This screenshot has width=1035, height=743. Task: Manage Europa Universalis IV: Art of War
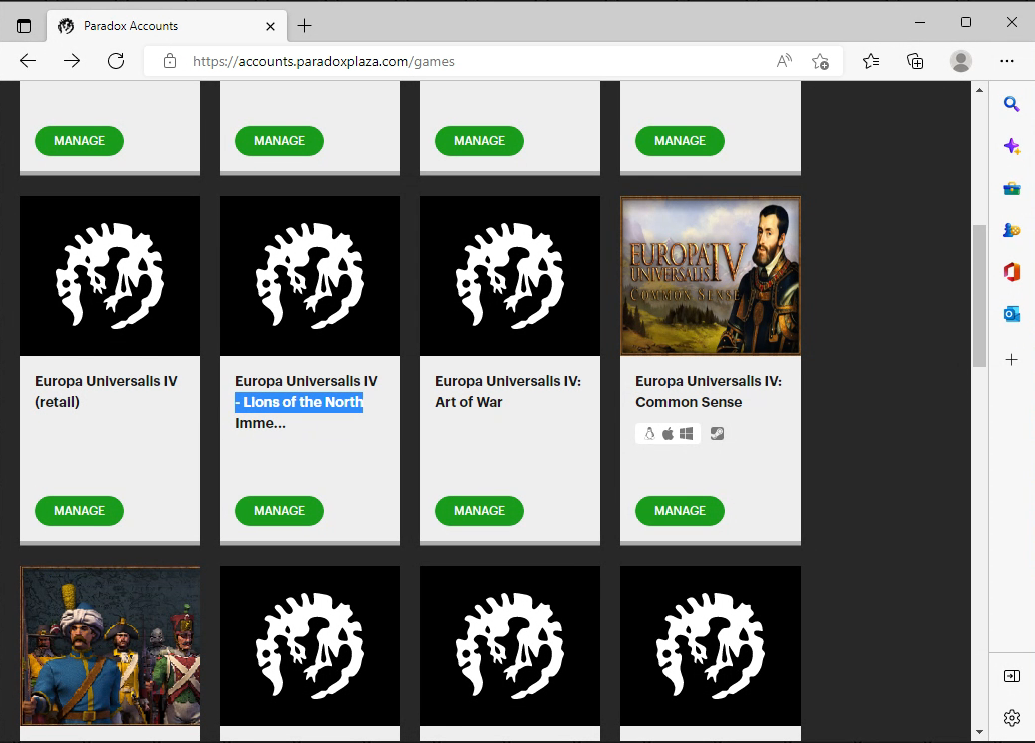pyautogui.click(x=479, y=511)
